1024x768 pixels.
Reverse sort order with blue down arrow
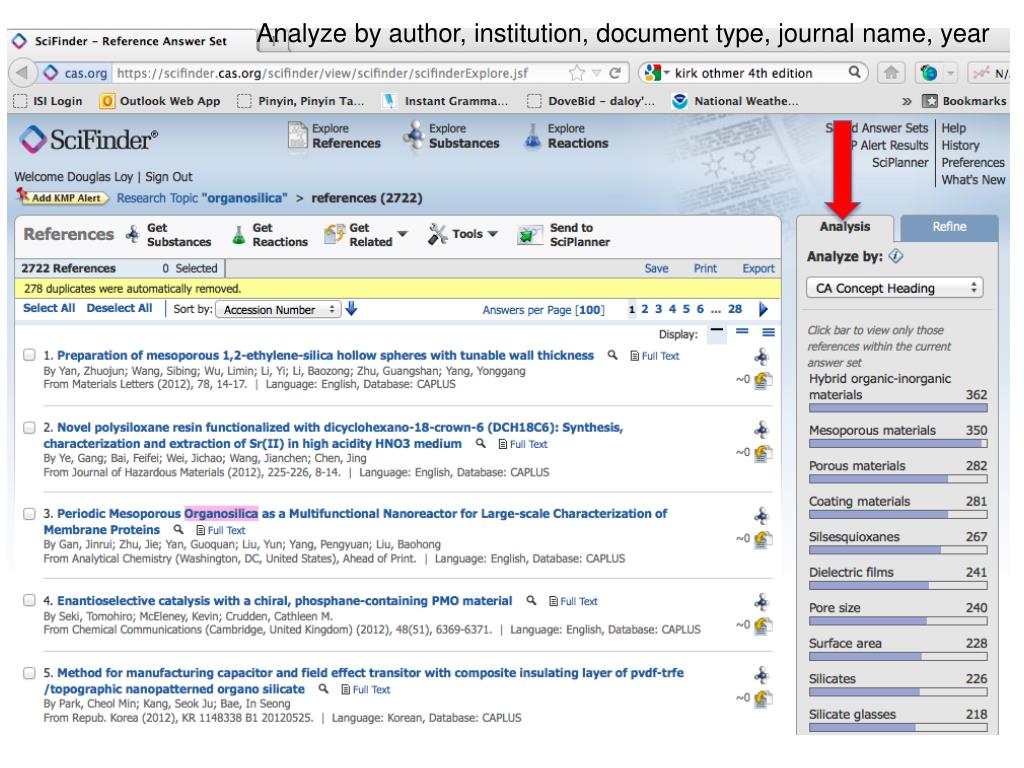click(x=351, y=308)
